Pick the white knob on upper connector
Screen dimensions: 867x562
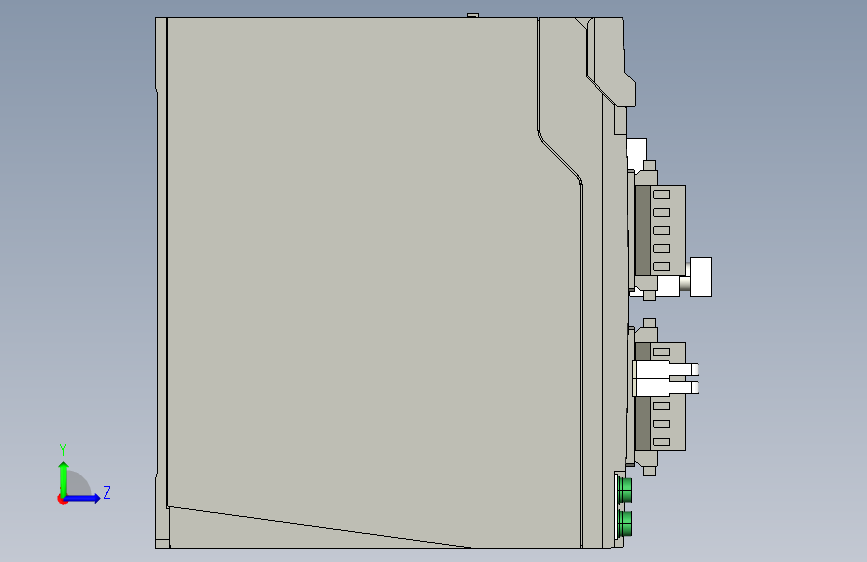[x=701, y=277]
